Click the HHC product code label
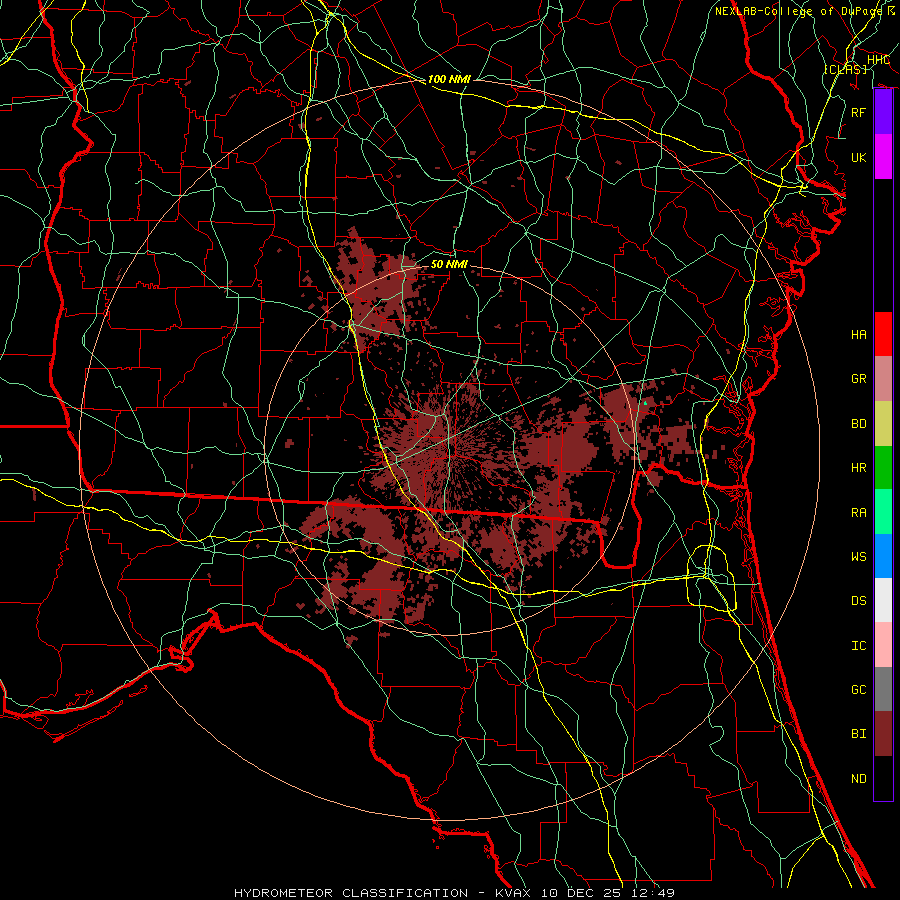 click(x=878, y=60)
